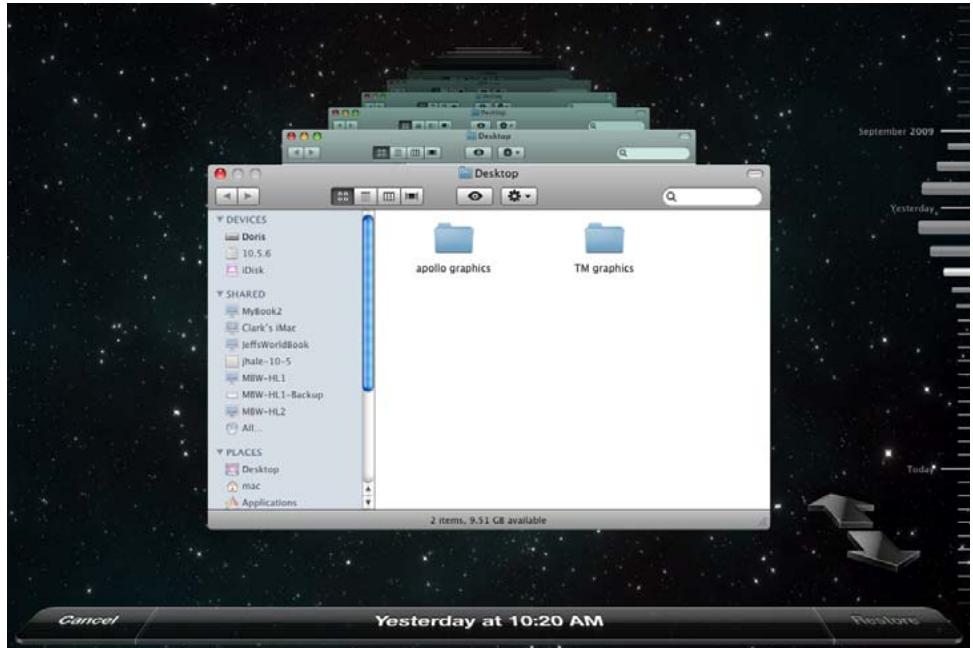Viewport: 973px width, 648px height.
Task: Select the 10.5.6 volume in sidebar
Action: pos(248,253)
